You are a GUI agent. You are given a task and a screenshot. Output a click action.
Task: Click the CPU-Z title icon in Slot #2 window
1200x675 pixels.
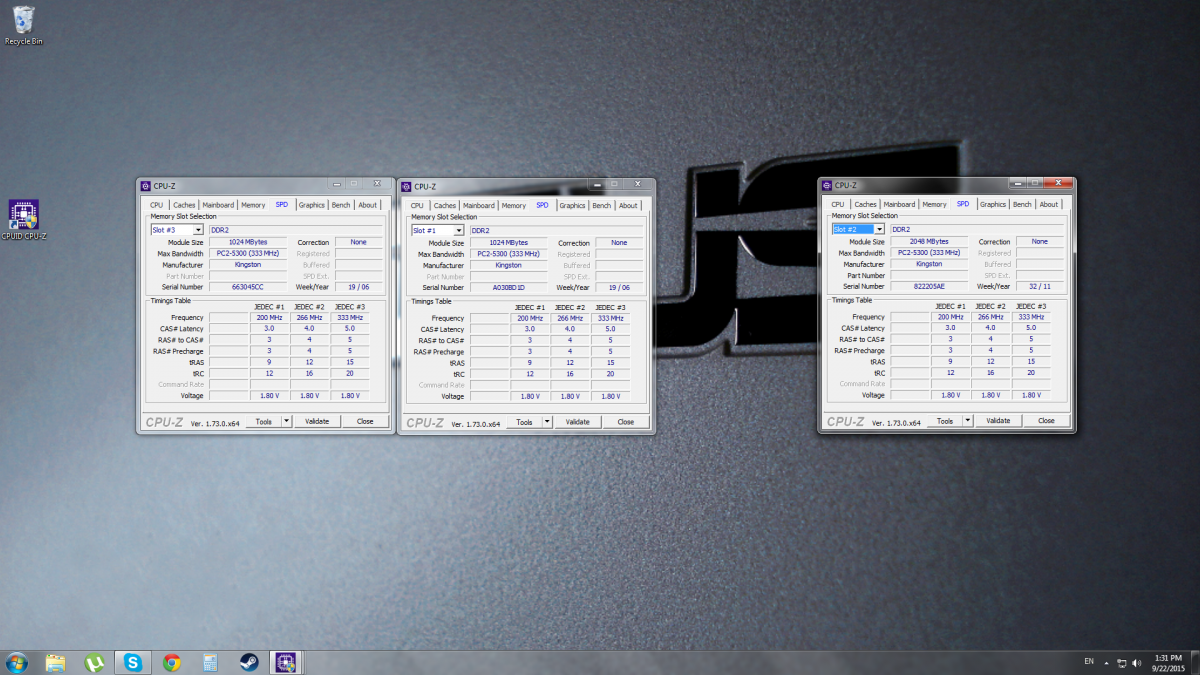827,185
